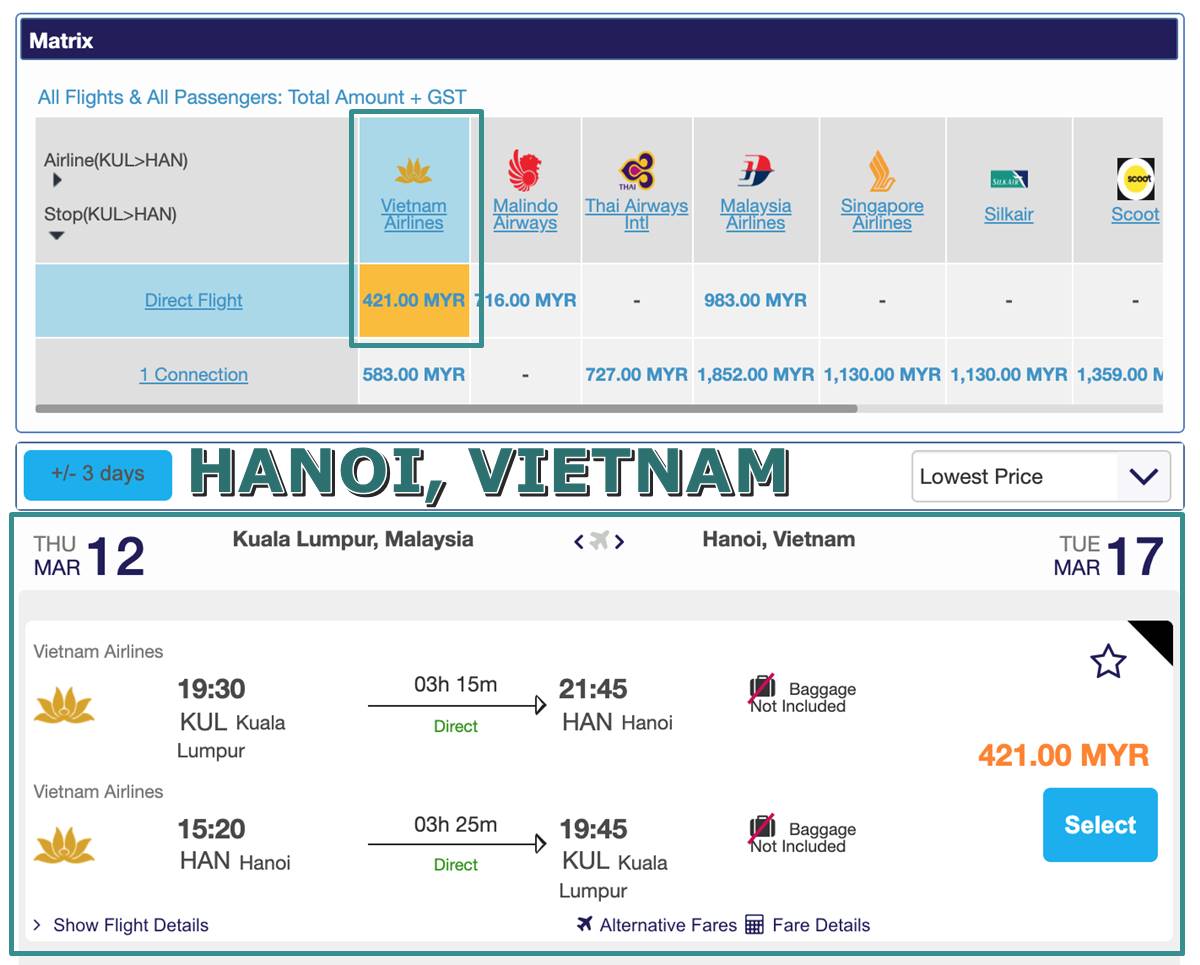
Task: Click the matrix horizontal scrollbar
Action: (446, 408)
